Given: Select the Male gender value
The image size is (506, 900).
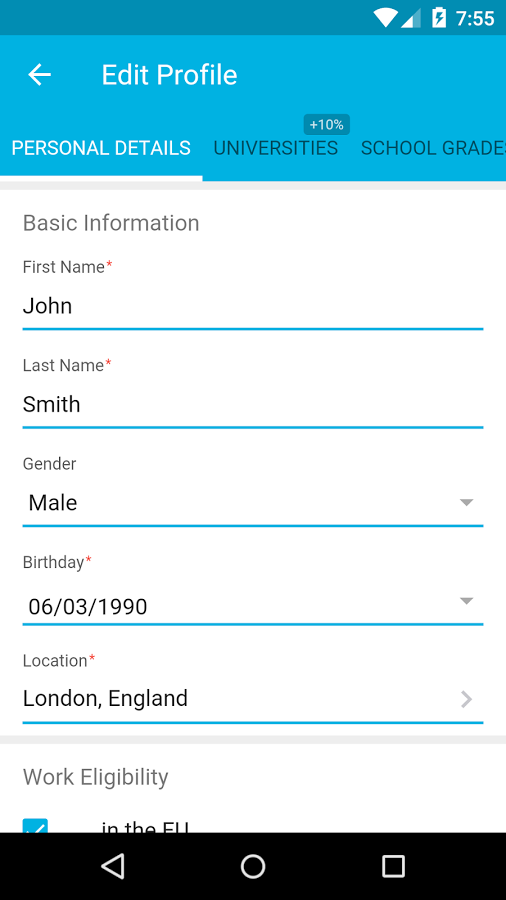Looking at the screenshot, I should pos(53,503).
